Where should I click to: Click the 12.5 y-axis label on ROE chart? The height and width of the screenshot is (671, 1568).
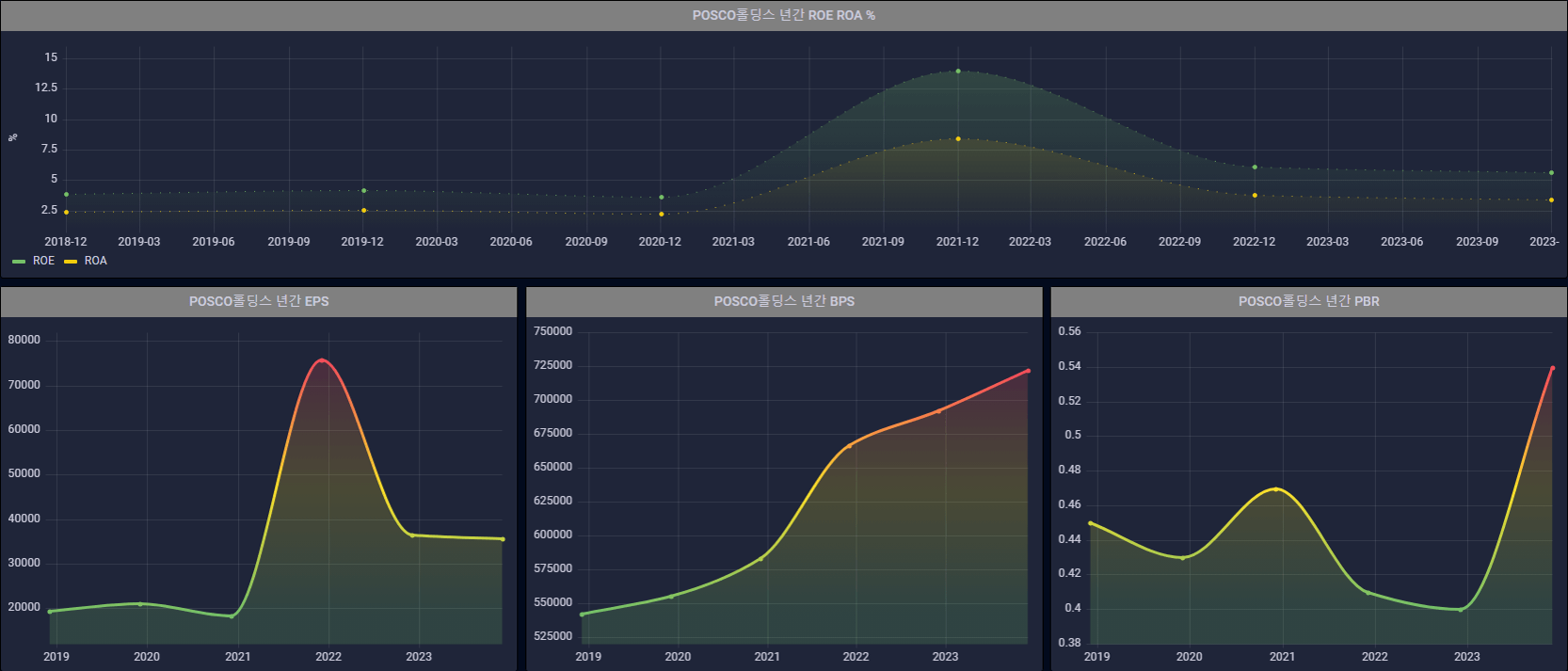coord(46,88)
